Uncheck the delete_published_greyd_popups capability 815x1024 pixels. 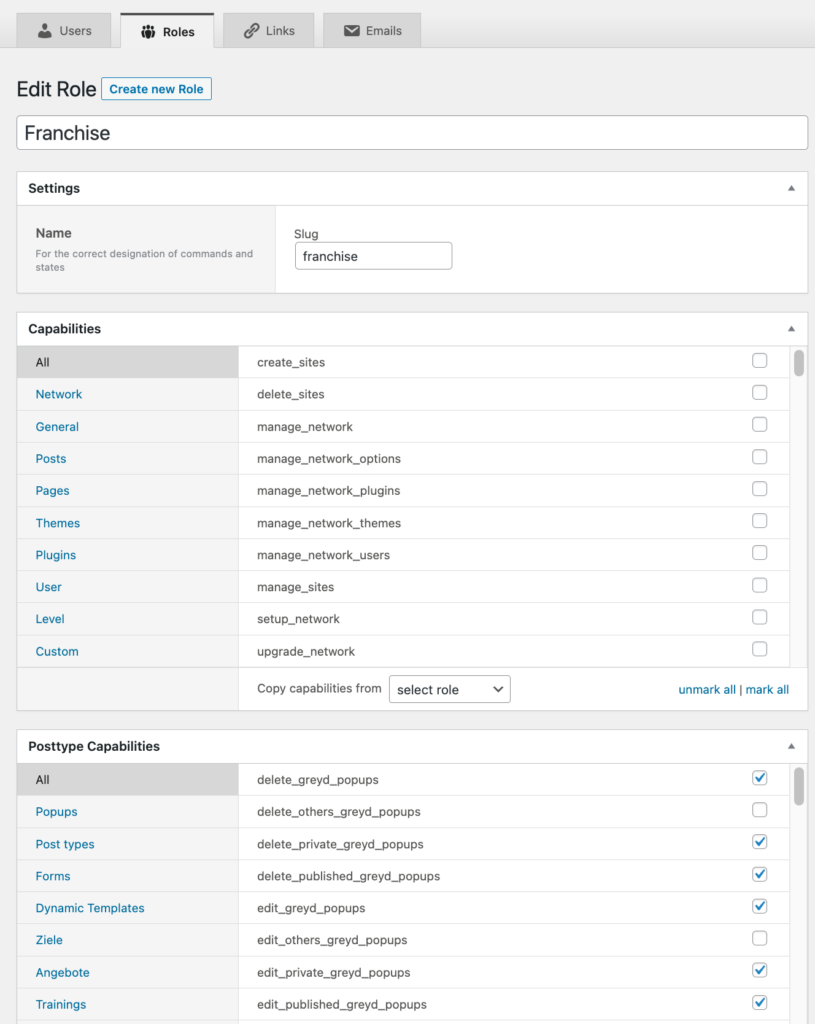pos(759,874)
